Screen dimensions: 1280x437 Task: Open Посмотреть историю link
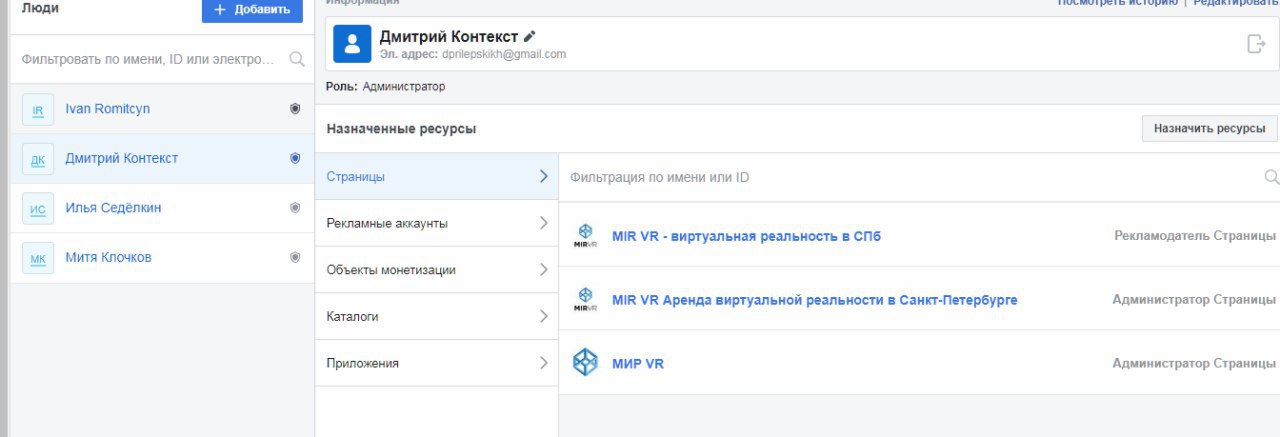coord(1118,3)
